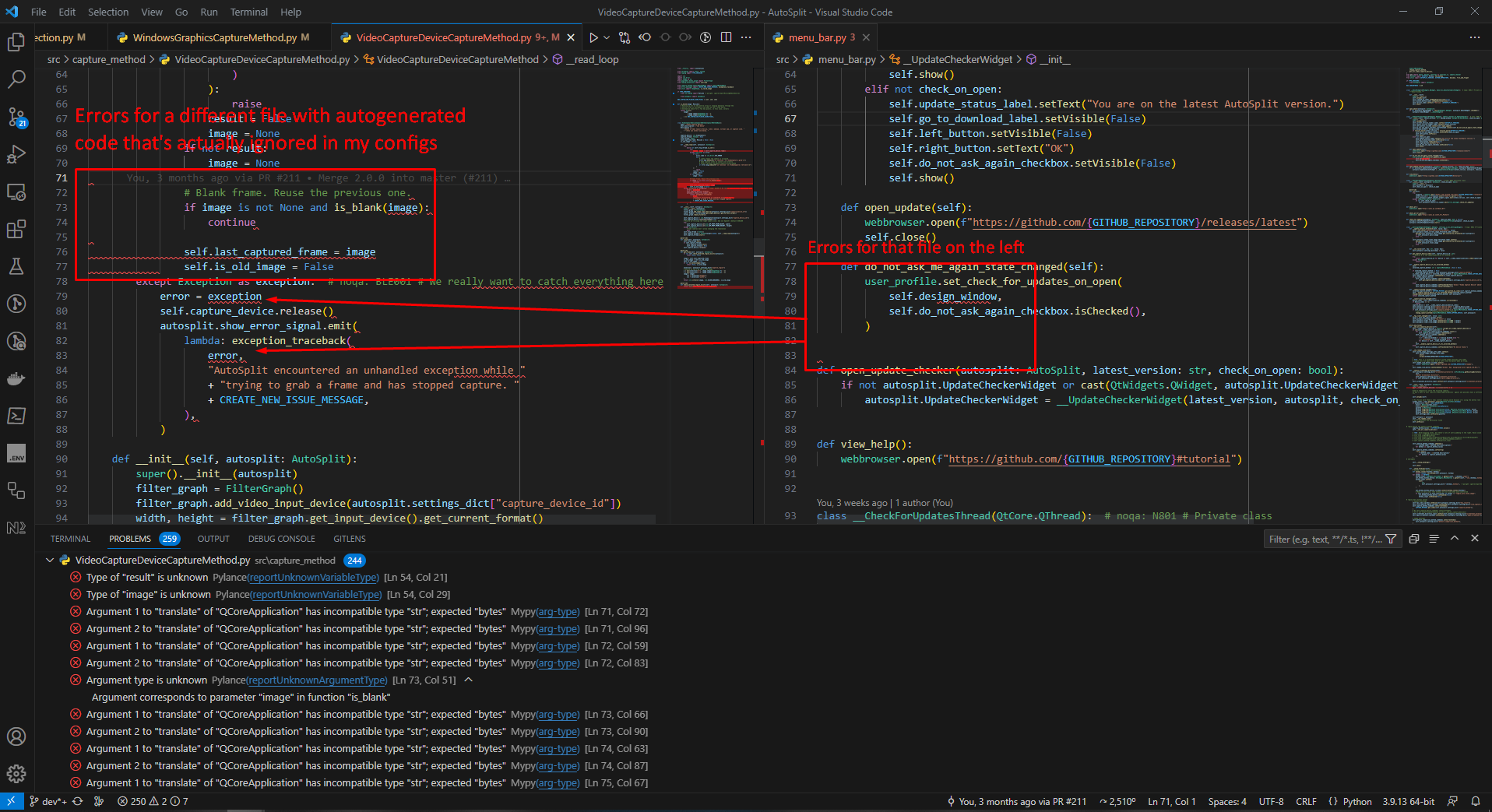Toggle Problems view as table or tree
The height and width of the screenshot is (812, 1492).
pos(1434,539)
